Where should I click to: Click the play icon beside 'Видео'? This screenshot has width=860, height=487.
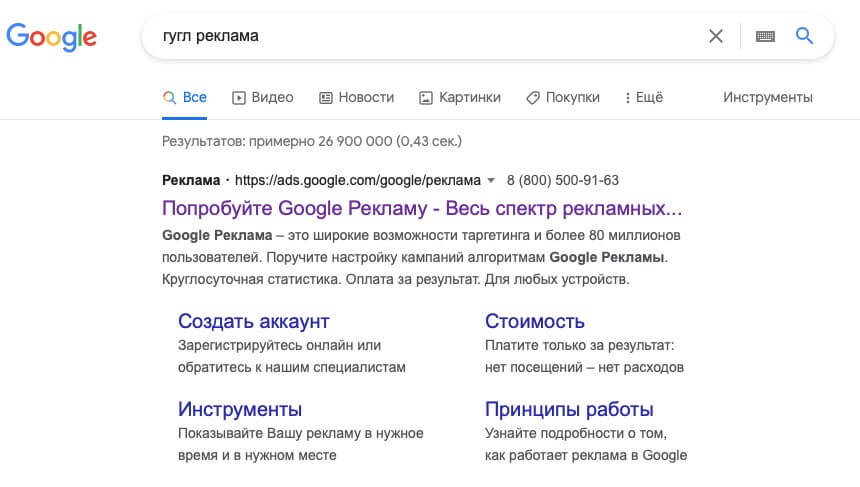pyautogui.click(x=239, y=98)
